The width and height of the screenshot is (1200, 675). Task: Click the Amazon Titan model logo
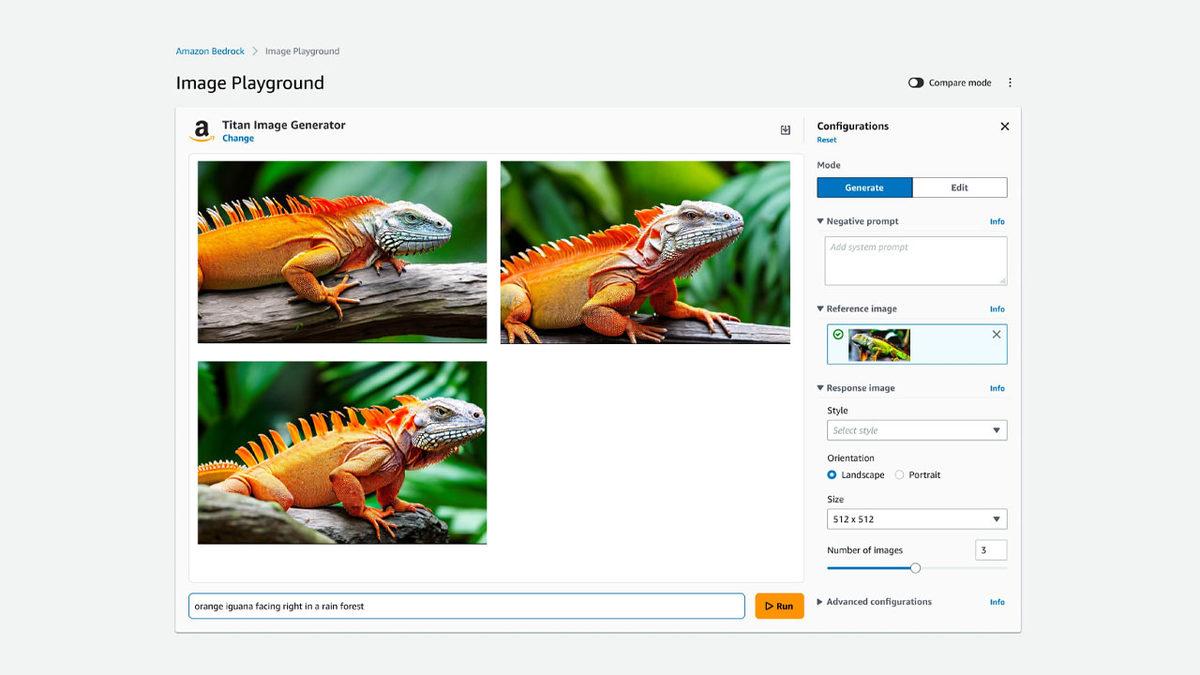201,128
